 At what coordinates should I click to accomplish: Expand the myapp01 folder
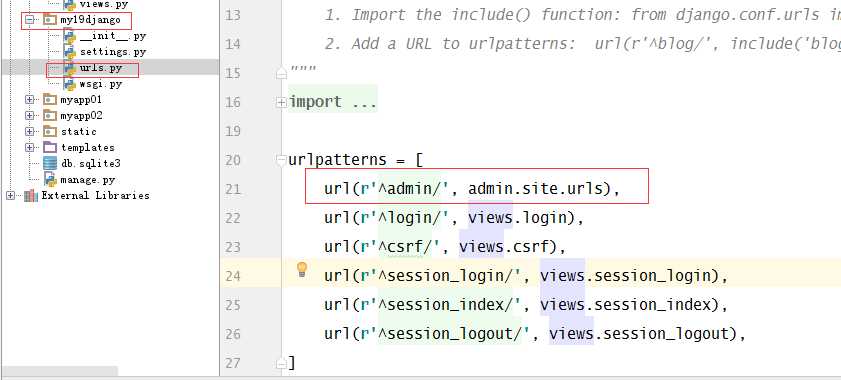(29, 100)
